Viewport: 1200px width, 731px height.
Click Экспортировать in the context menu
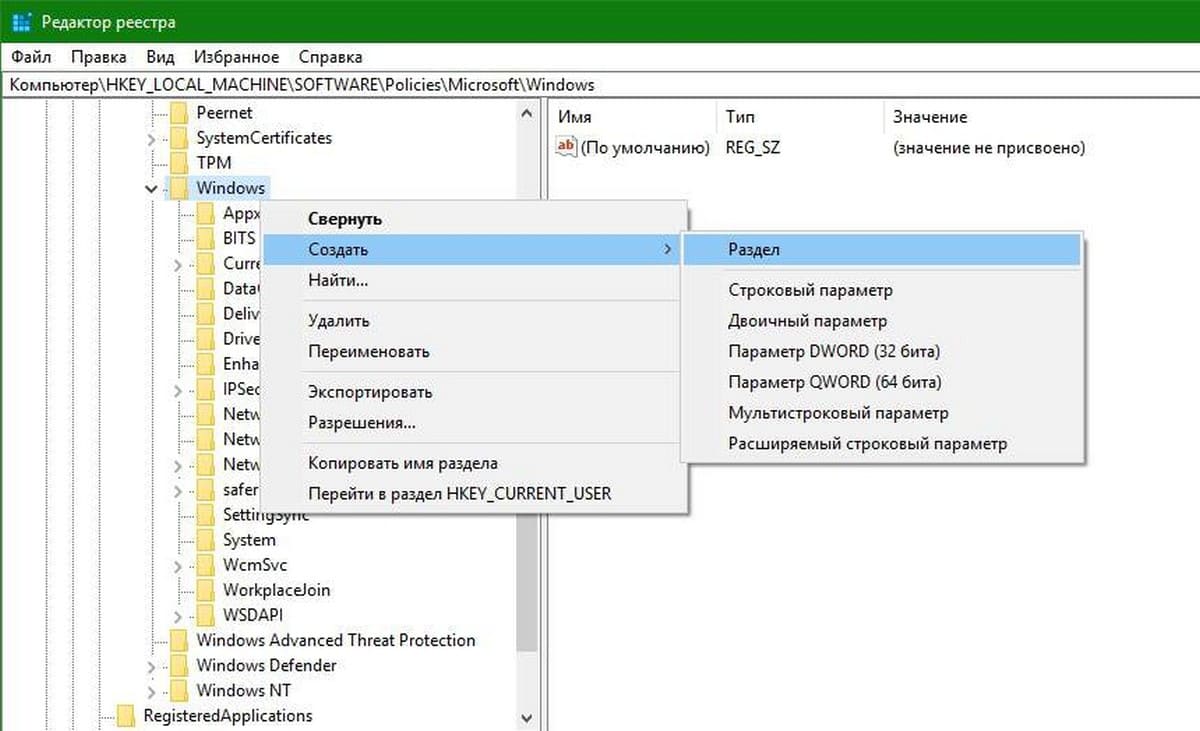coord(370,392)
